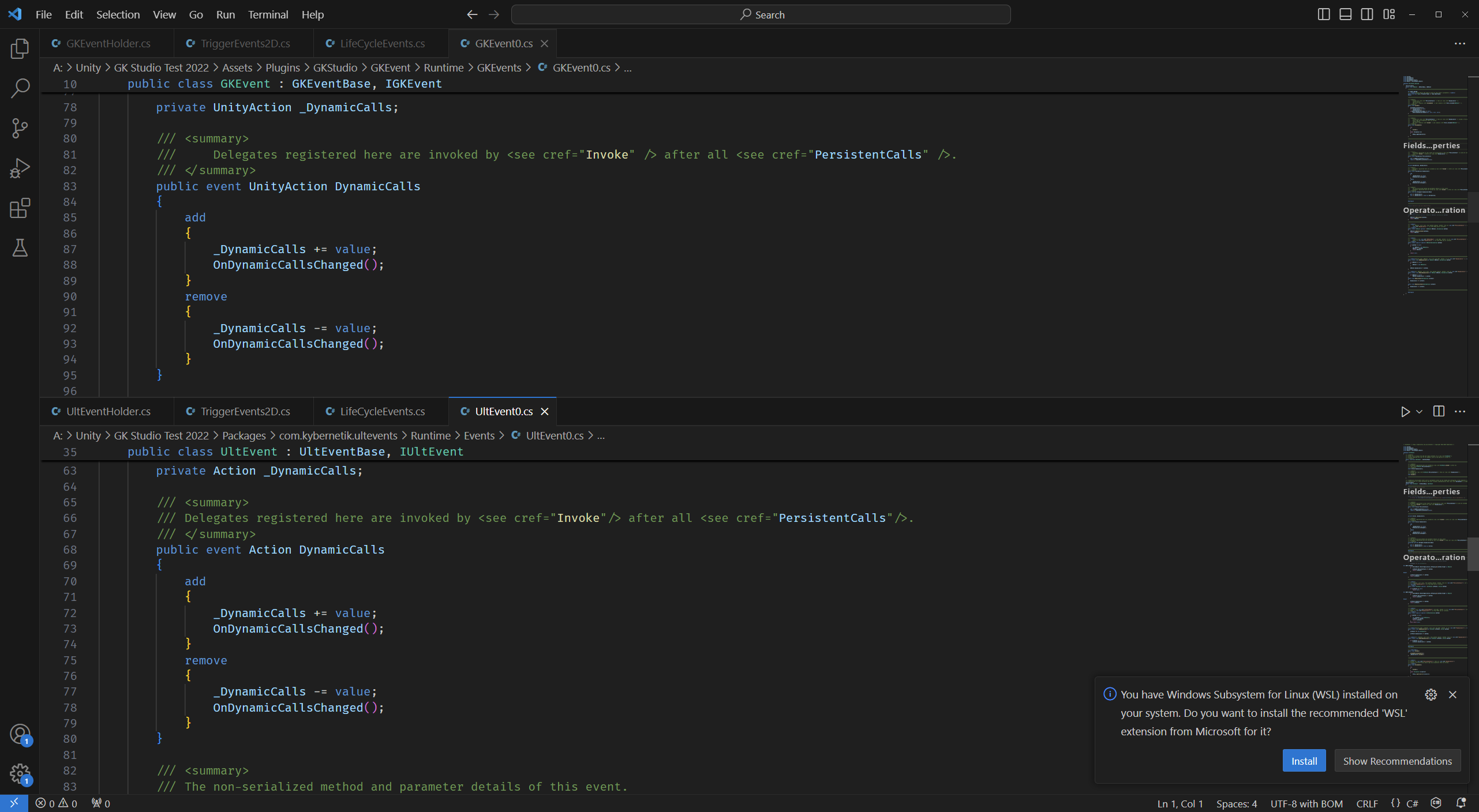Jump to Fields...perties region in upper minimap
1479x812 pixels.
[x=1432, y=145]
